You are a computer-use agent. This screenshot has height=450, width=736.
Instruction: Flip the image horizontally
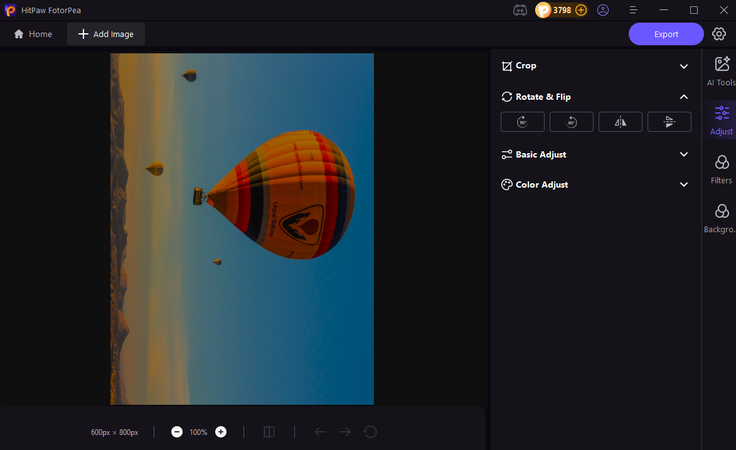[620, 122]
